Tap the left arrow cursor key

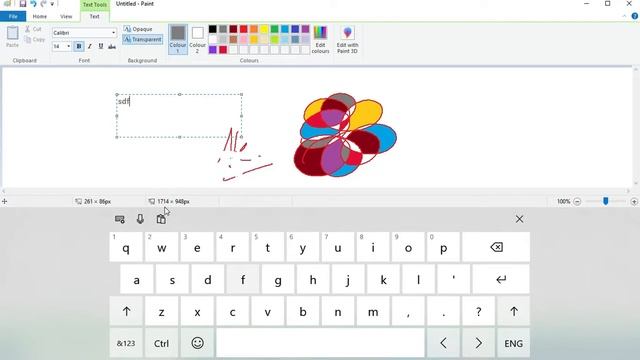click(443, 343)
